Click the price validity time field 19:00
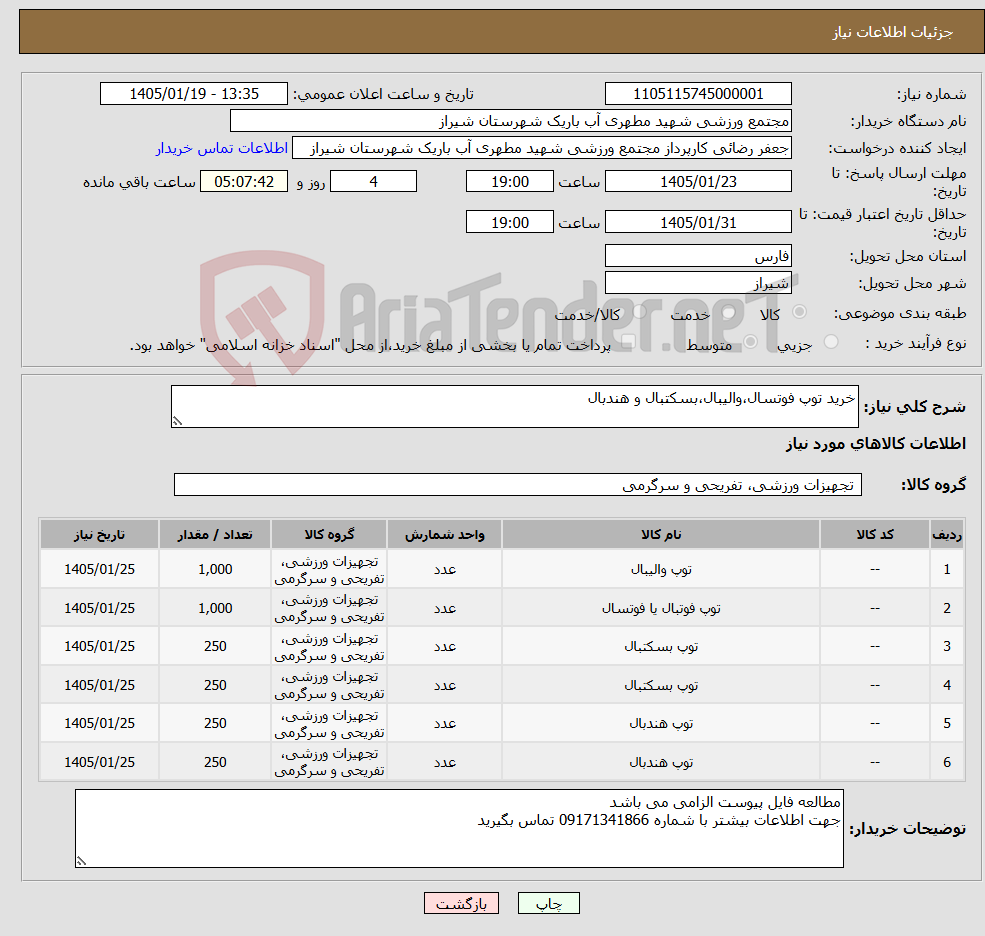The width and height of the screenshot is (985, 936). coord(509,222)
